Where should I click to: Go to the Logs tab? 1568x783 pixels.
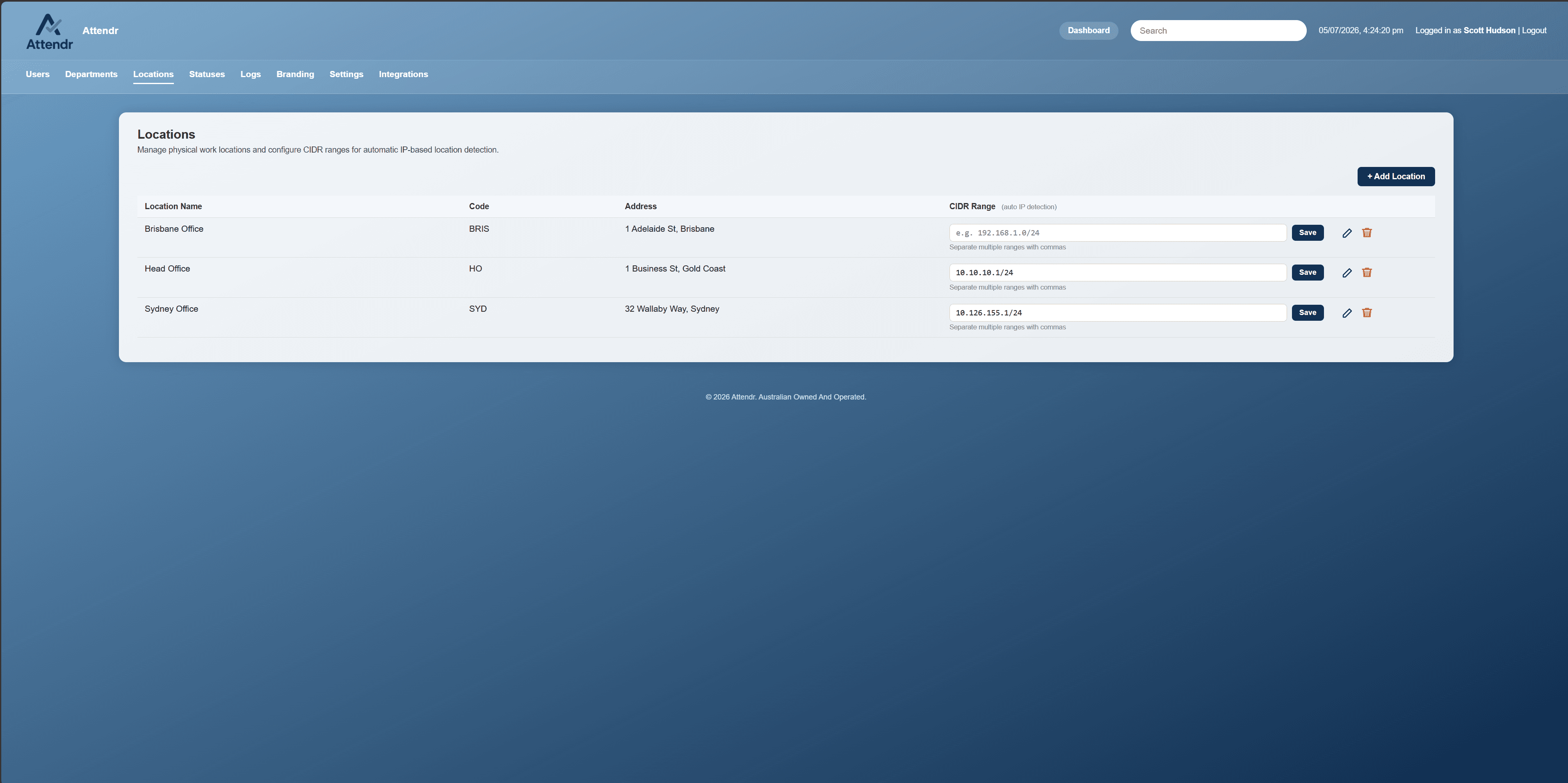coord(250,74)
